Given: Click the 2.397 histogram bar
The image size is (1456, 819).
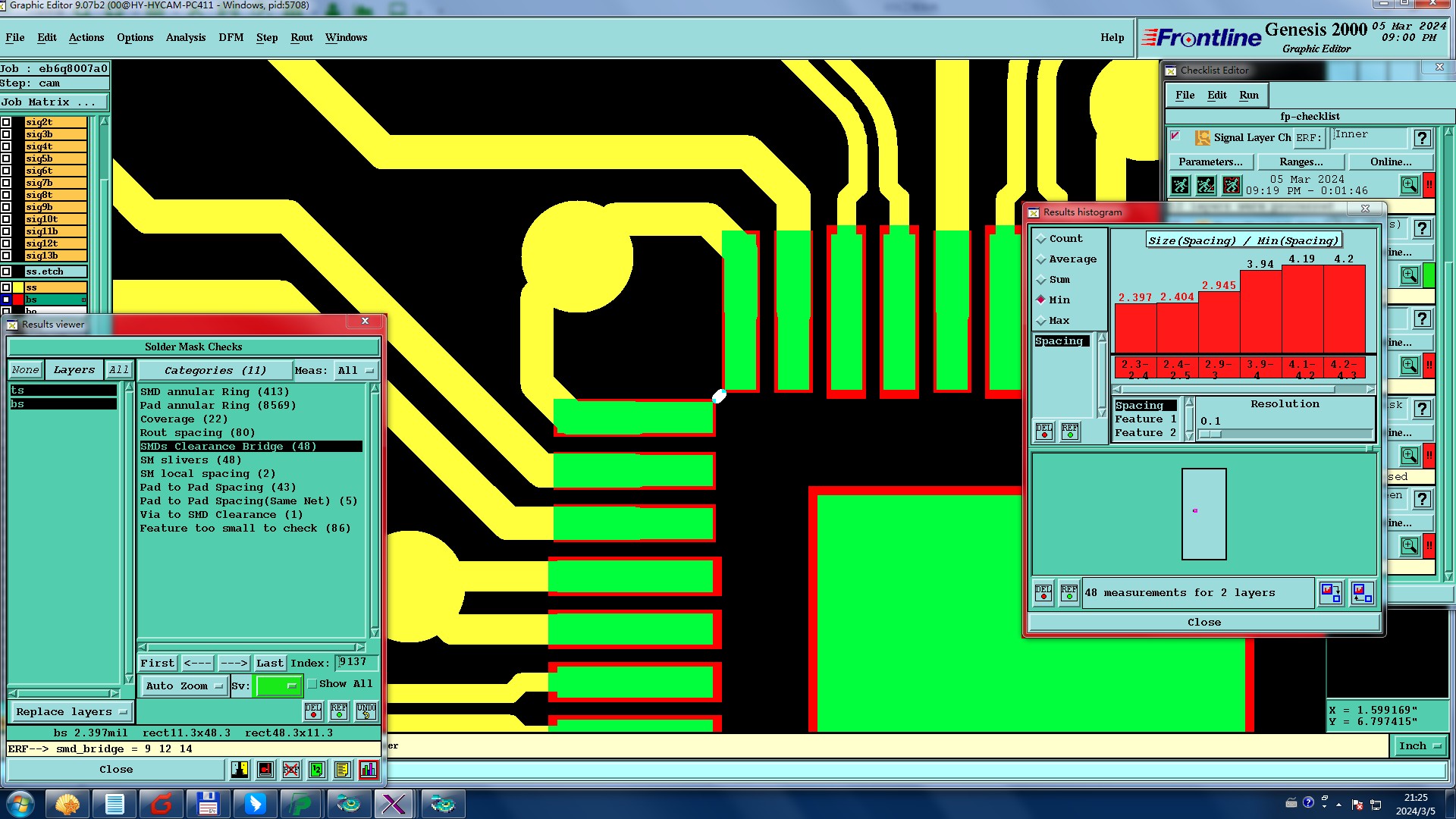Looking at the screenshot, I should (x=1135, y=328).
